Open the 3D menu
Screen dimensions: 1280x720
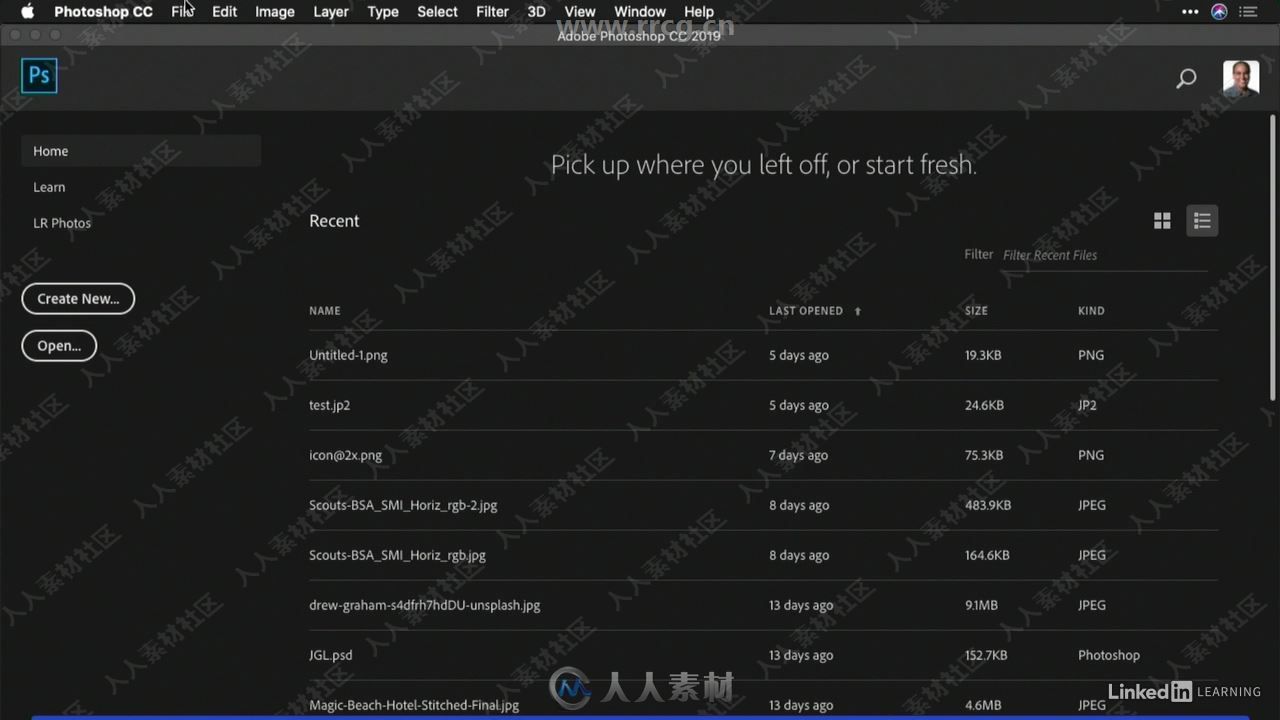coord(537,12)
